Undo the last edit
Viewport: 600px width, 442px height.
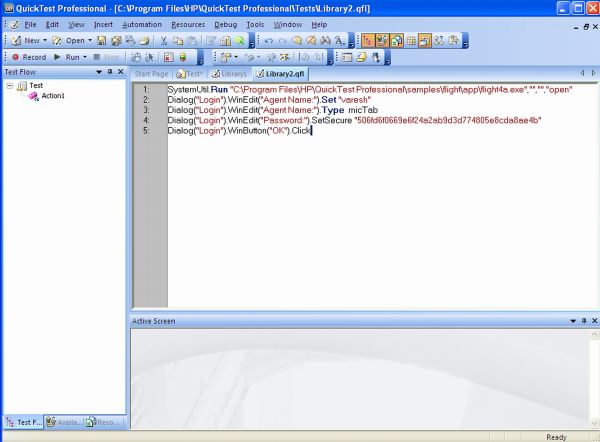[269, 41]
